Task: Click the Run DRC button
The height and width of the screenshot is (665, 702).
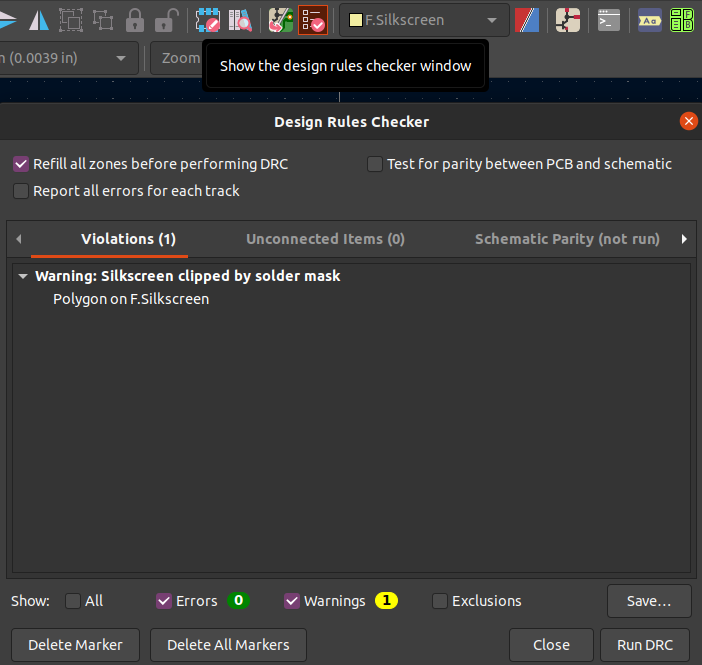Action: click(x=645, y=645)
